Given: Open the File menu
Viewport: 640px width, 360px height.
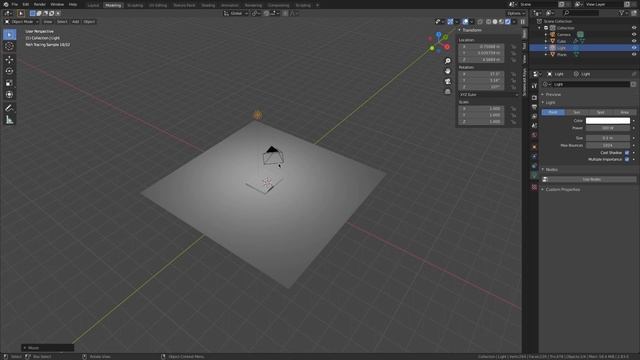Looking at the screenshot, I should (15, 4).
